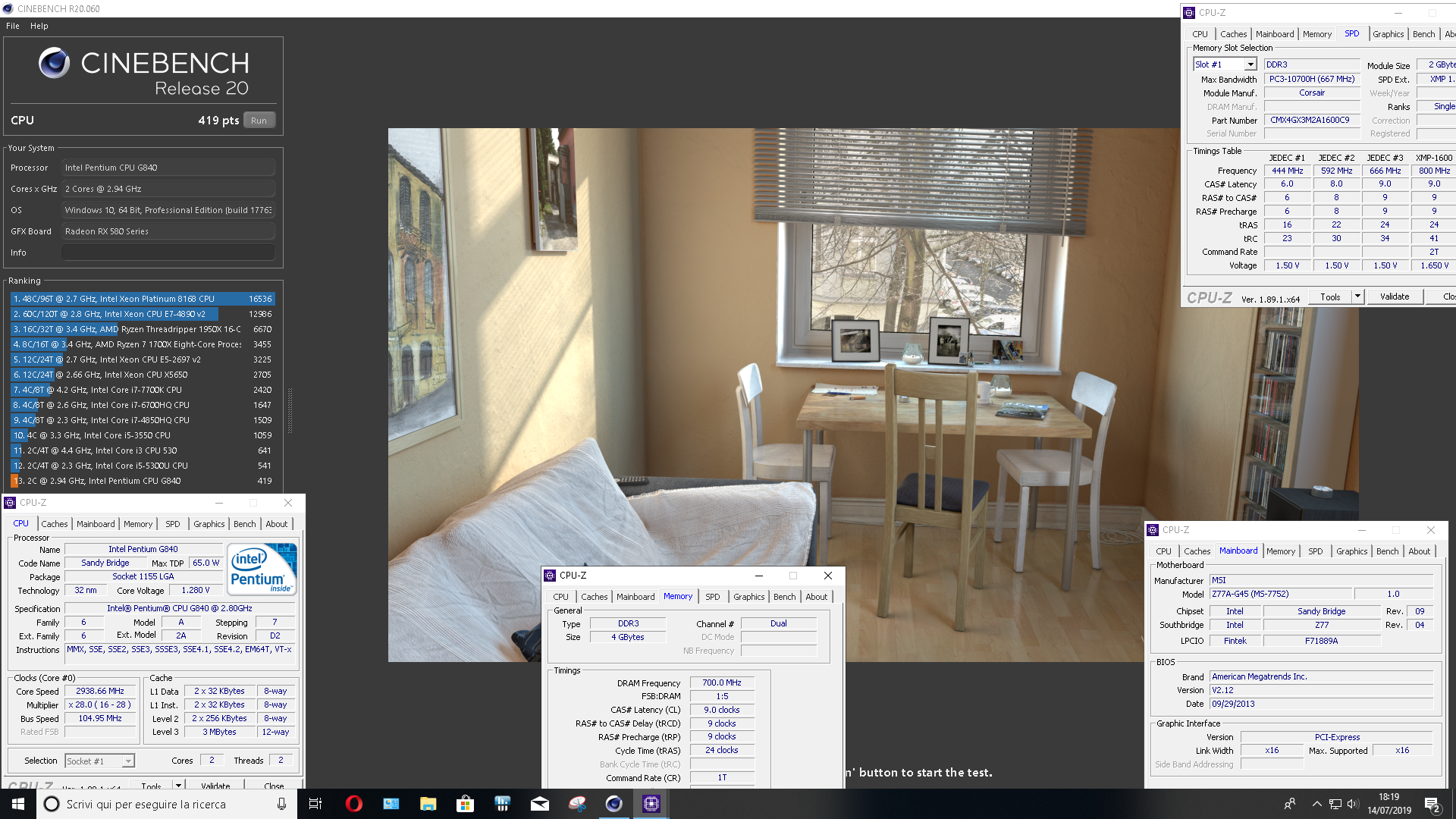Image resolution: width=1456 pixels, height=819 pixels.
Task: Open Task View from the taskbar
Action: pos(315,804)
